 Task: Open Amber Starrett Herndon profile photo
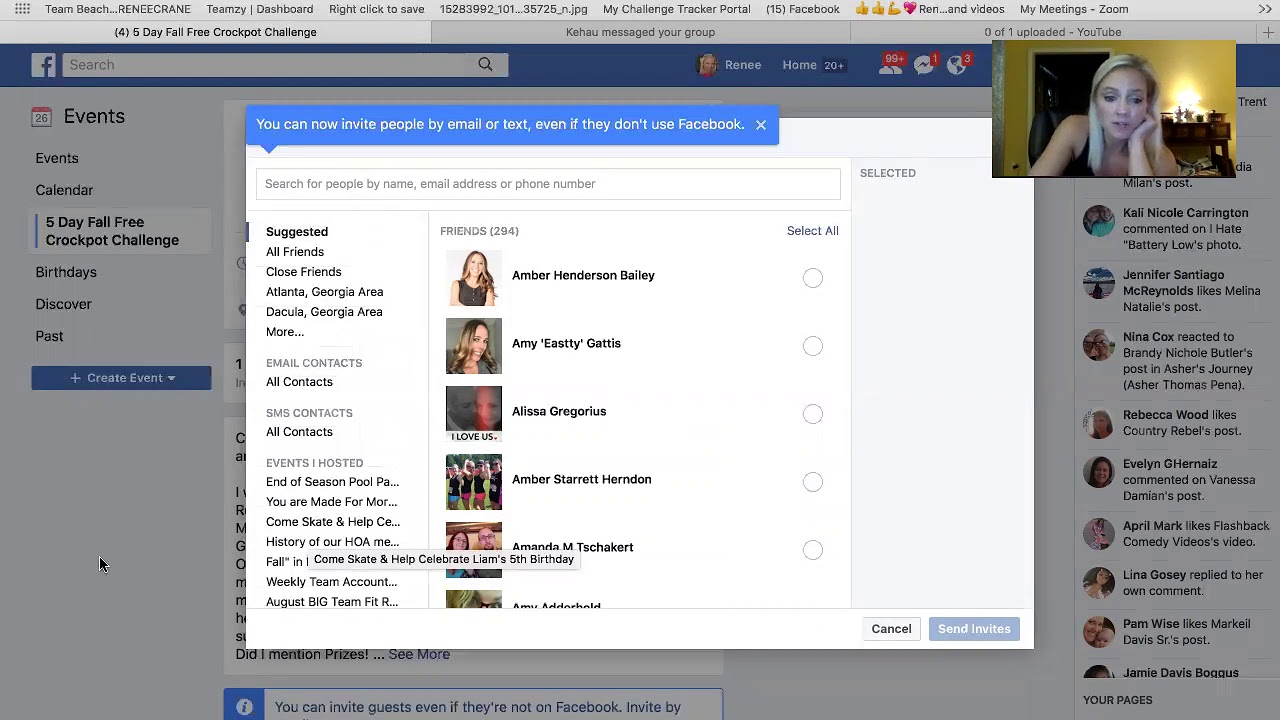(x=474, y=482)
